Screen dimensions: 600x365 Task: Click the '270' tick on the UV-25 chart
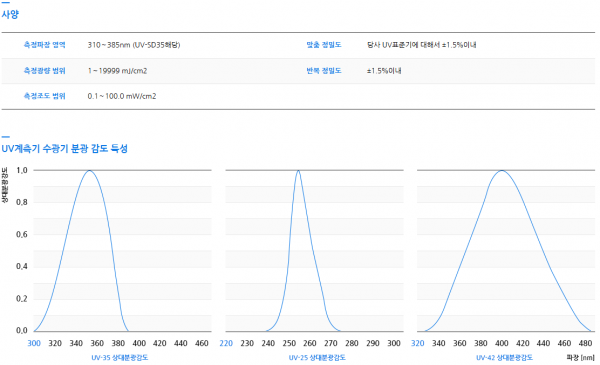331,343
